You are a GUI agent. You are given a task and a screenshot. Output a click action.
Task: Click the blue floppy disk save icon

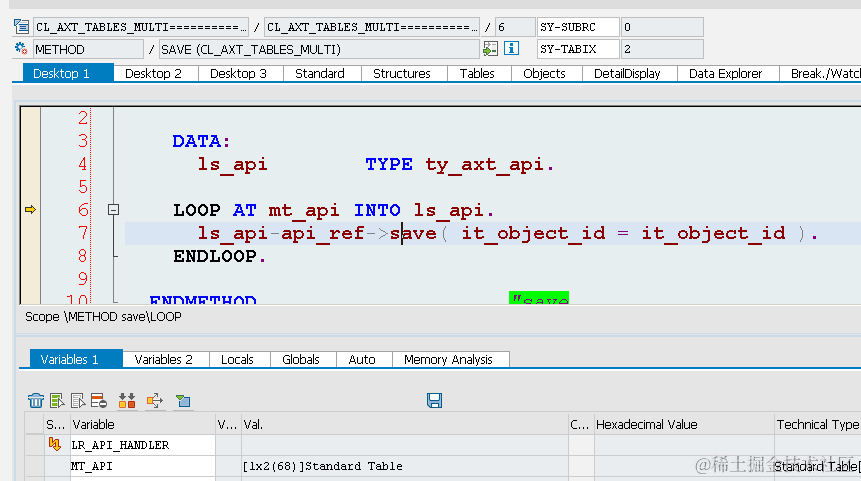[x=434, y=400]
